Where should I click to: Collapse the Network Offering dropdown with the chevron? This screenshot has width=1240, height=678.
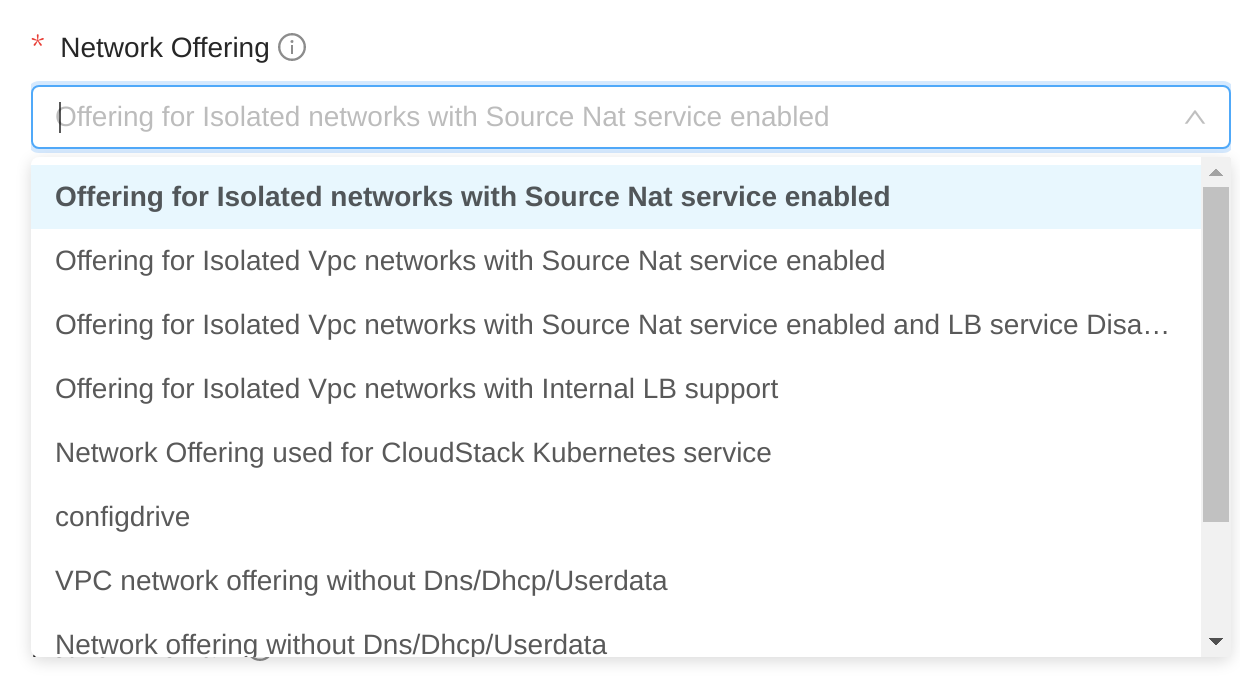point(1194,117)
